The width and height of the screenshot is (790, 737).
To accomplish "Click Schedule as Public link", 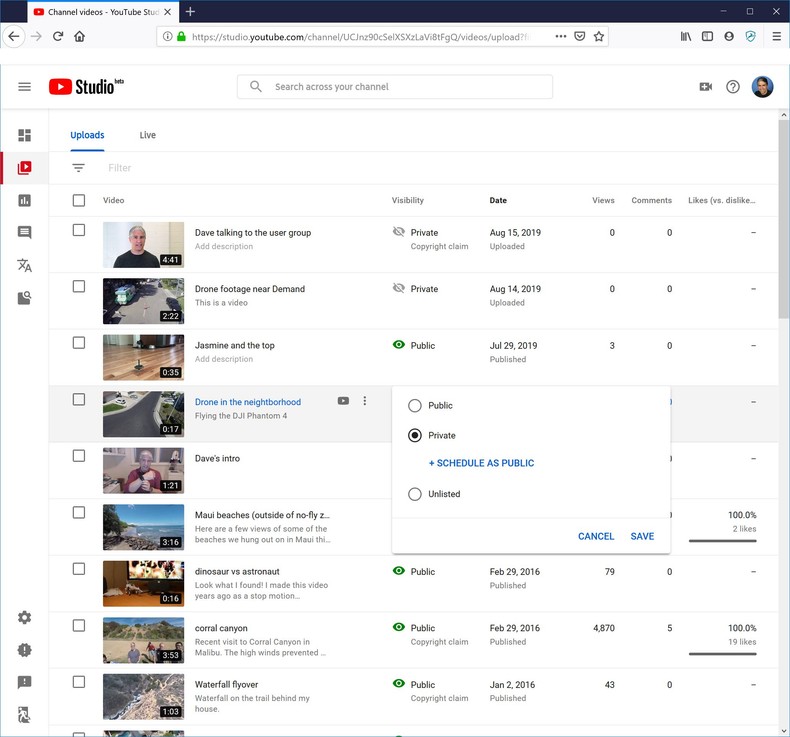I will [x=481, y=464].
